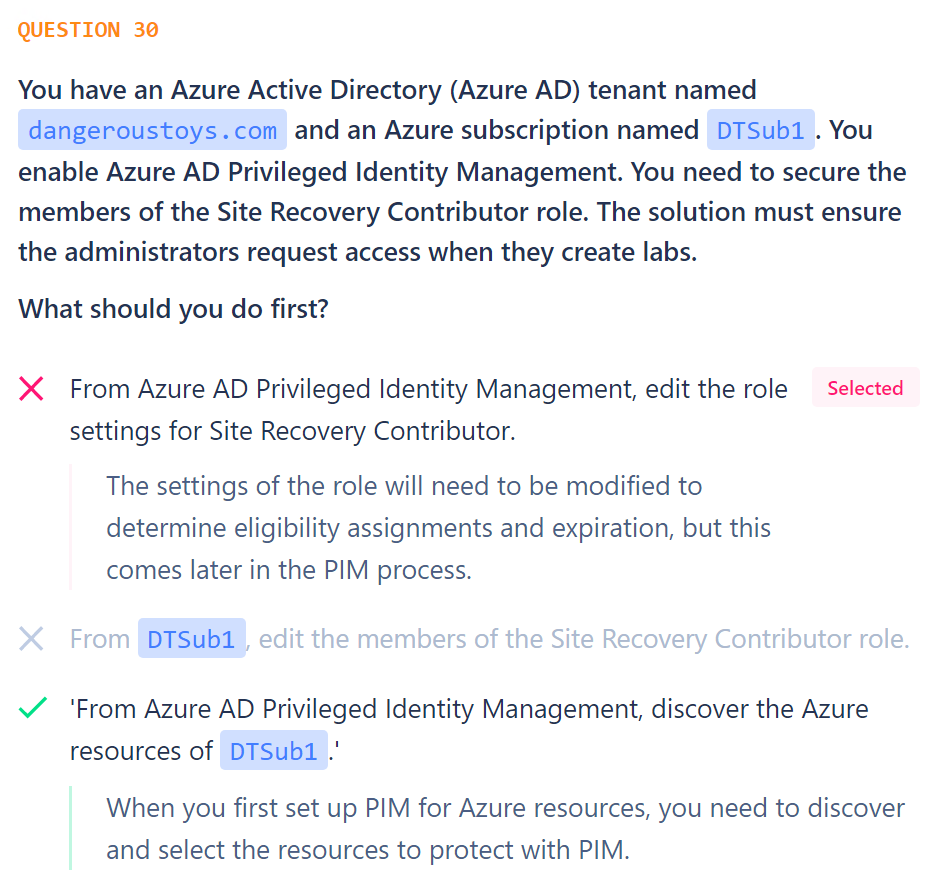Viewport: 934px width, 883px height.
Task: Click DTSub1 tag in the grayed answer
Action: [192, 639]
